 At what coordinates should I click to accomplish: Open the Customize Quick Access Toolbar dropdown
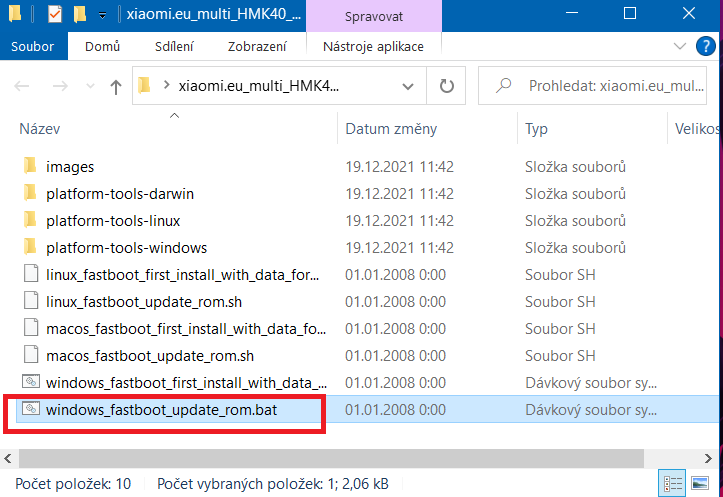tap(102, 15)
